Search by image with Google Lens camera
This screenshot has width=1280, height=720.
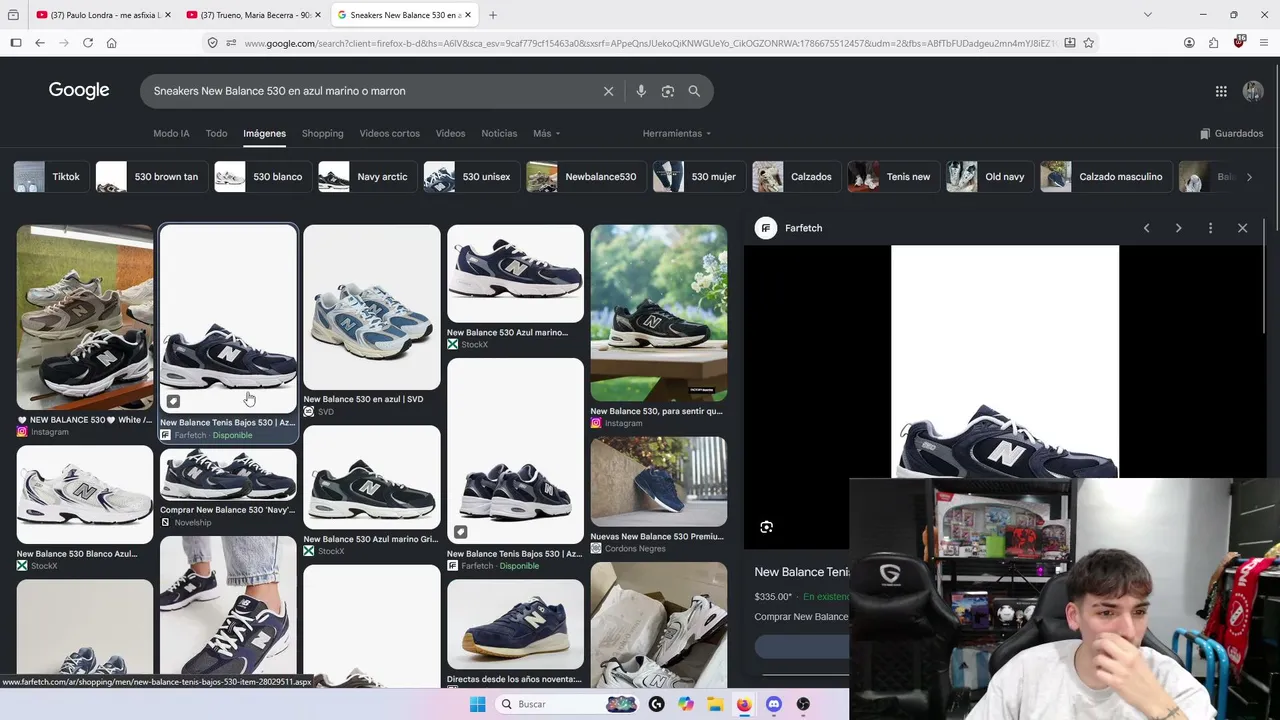pos(668,91)
